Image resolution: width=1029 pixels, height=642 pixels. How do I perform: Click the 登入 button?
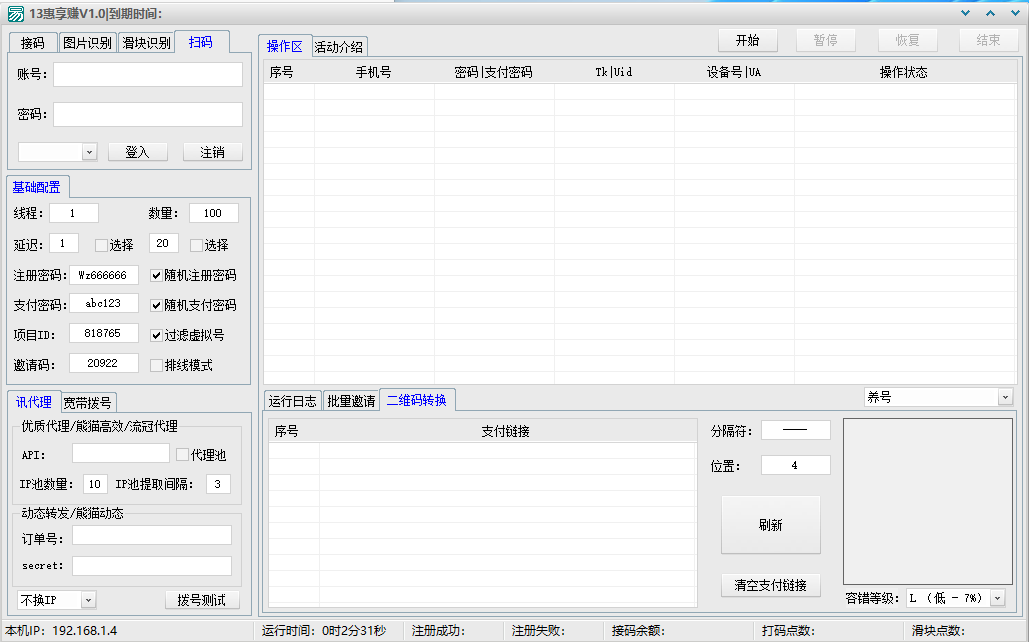pyautogui.click(x=137, y=152)
